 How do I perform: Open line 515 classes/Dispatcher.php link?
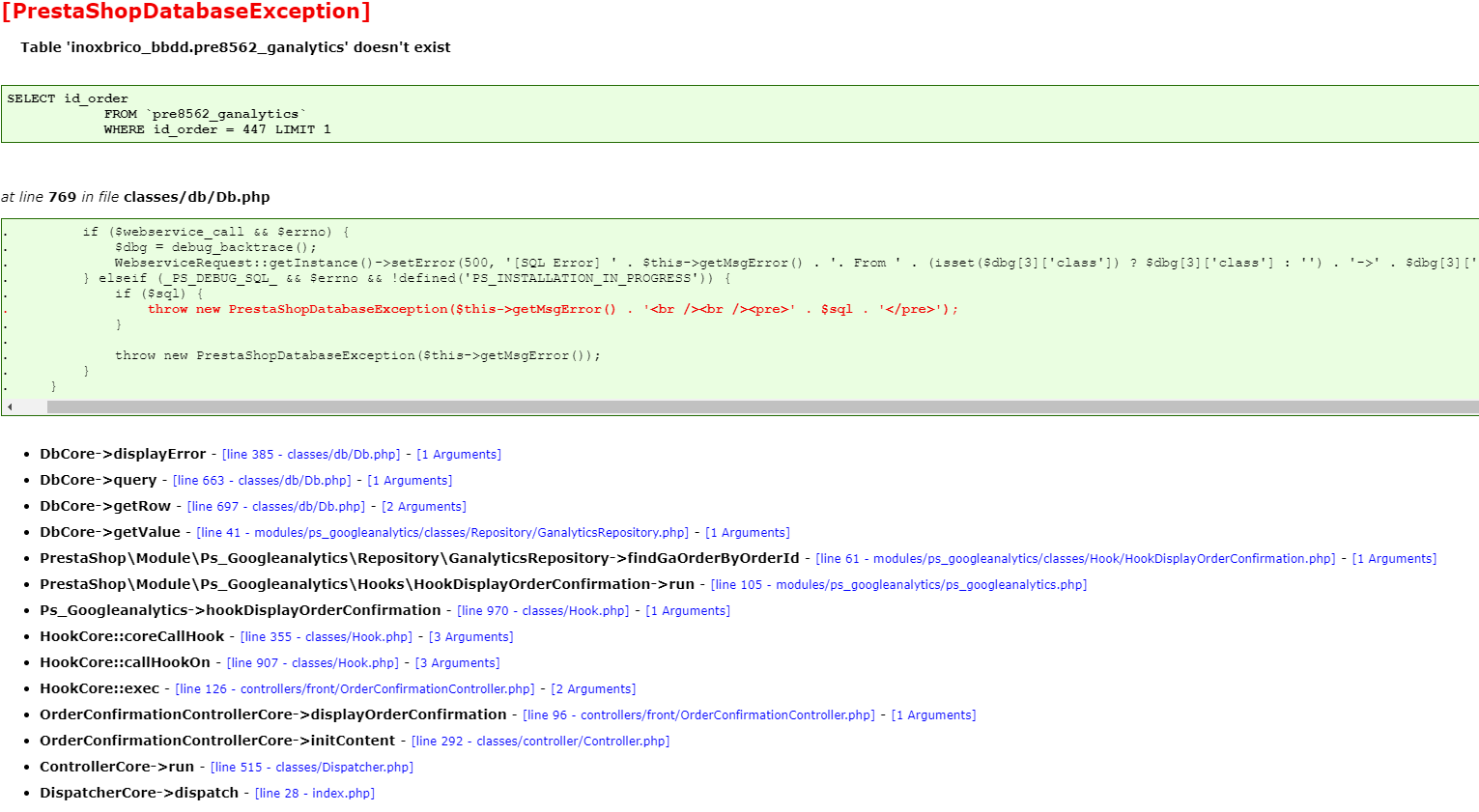[x=312, y=768]
